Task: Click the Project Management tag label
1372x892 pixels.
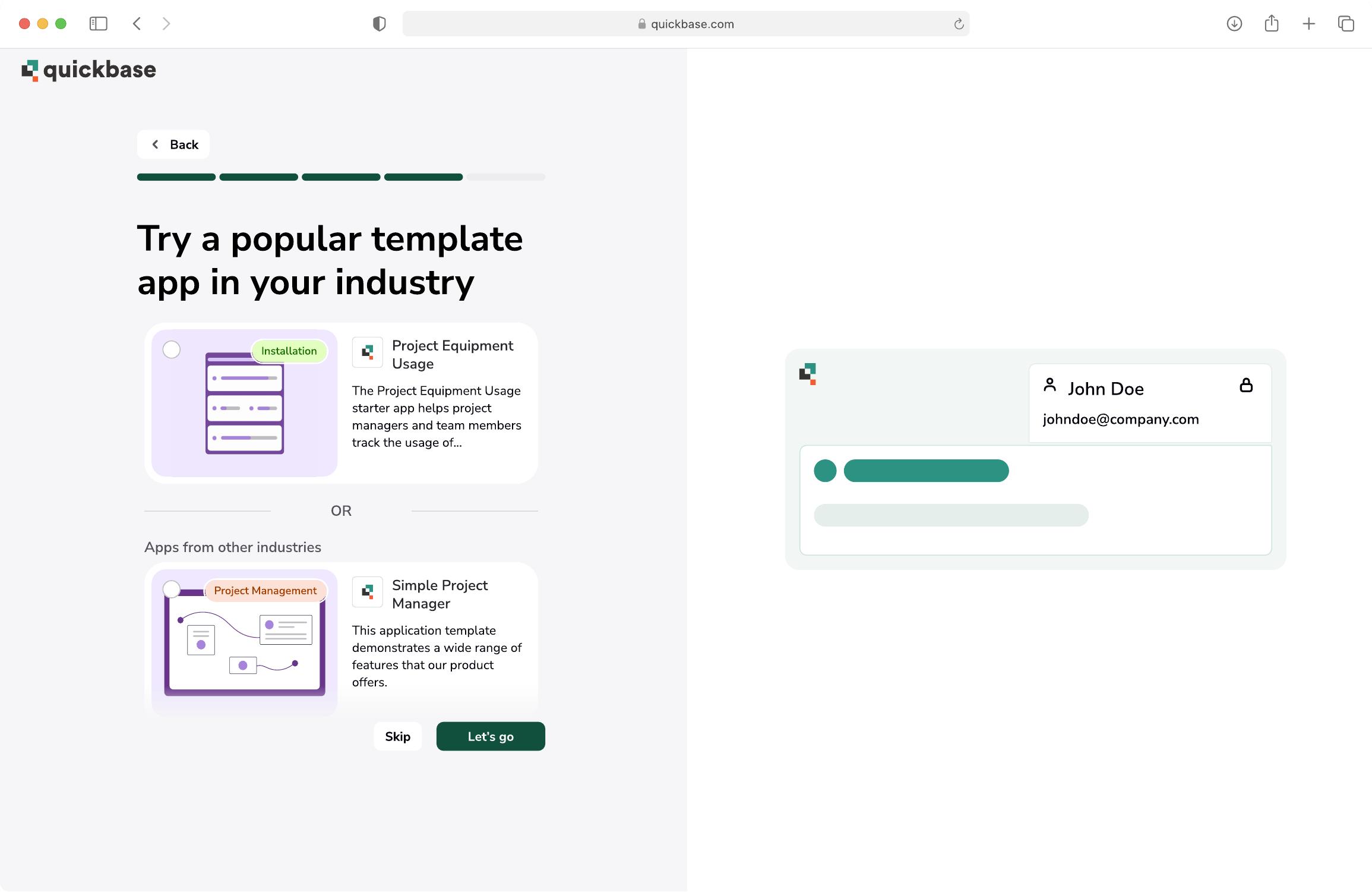Action: (265, 591)
